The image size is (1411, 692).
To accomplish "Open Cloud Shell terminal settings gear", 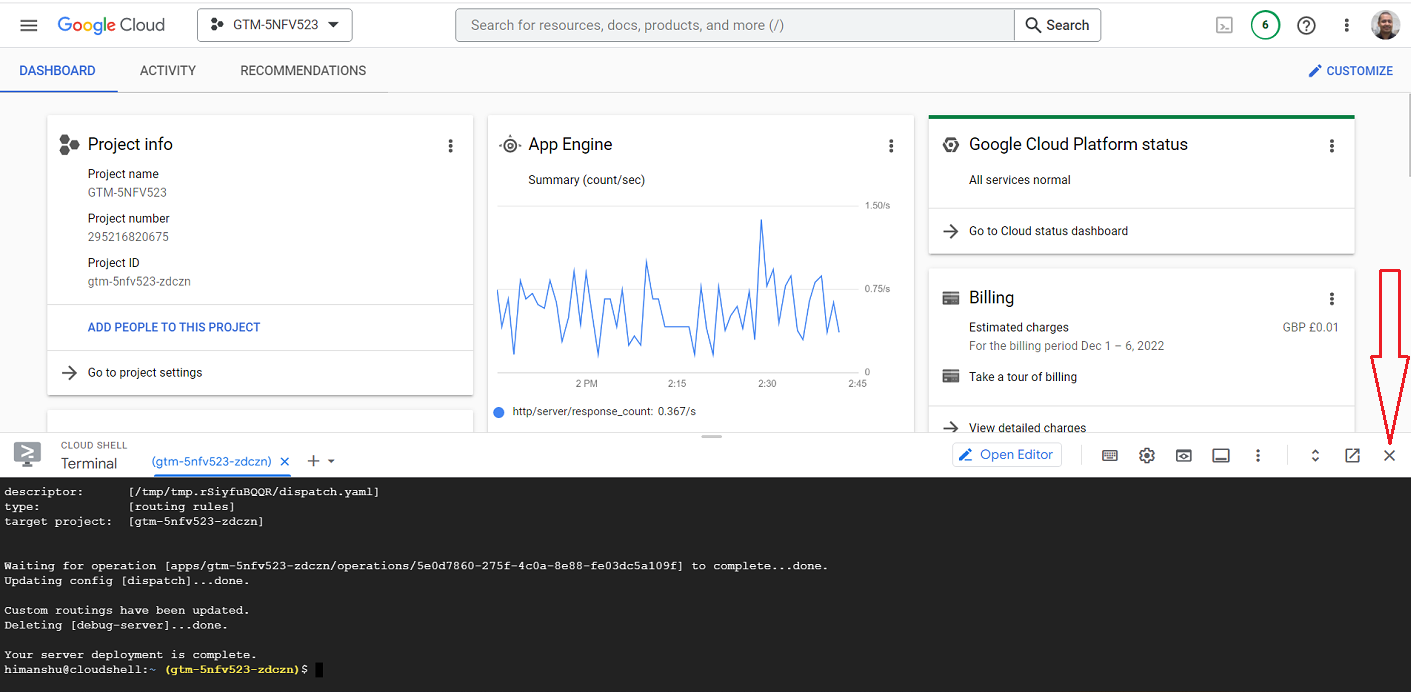I will (x=1147, y=456).
